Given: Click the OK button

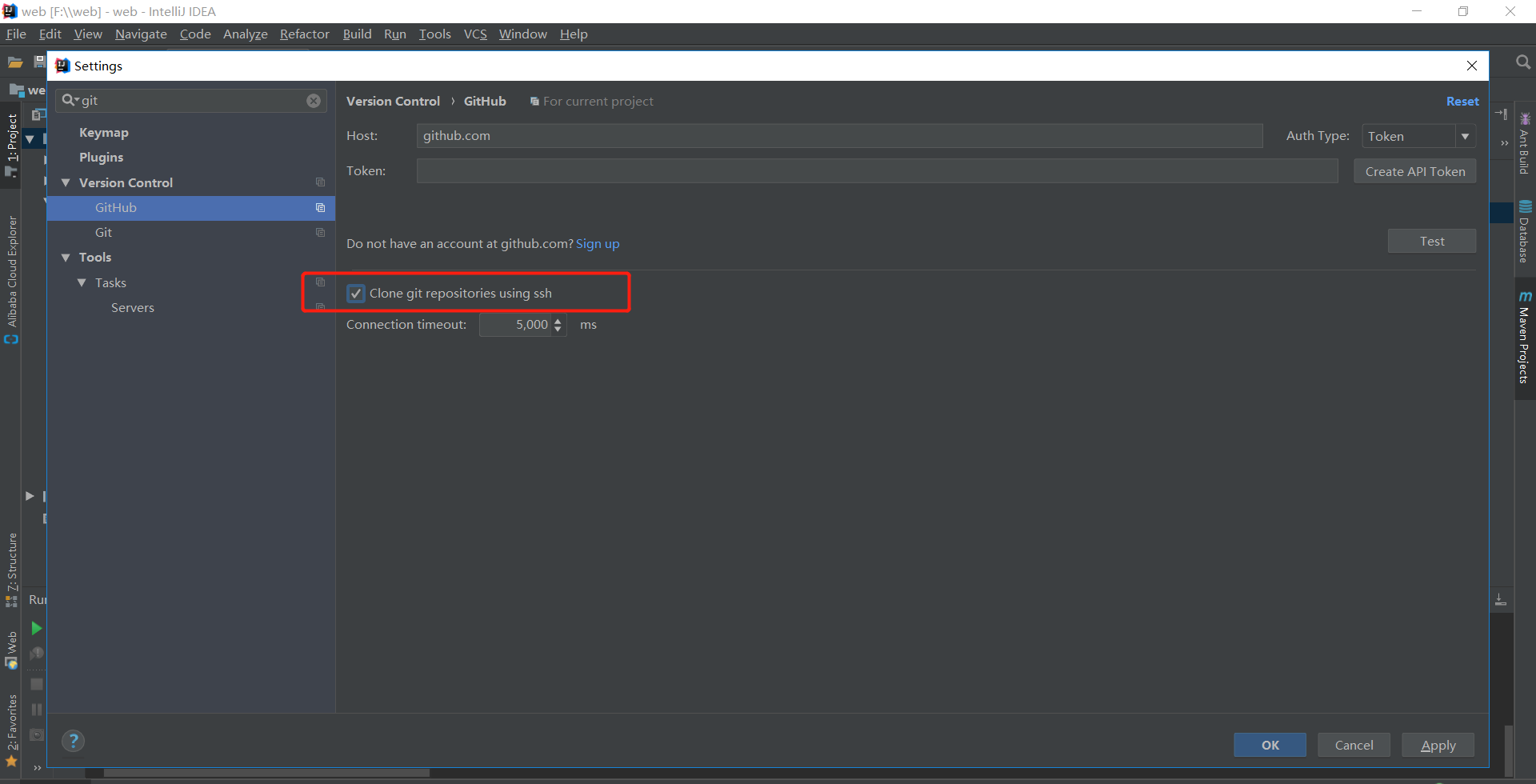Looking at the screenshot, I should (1270, 745).
